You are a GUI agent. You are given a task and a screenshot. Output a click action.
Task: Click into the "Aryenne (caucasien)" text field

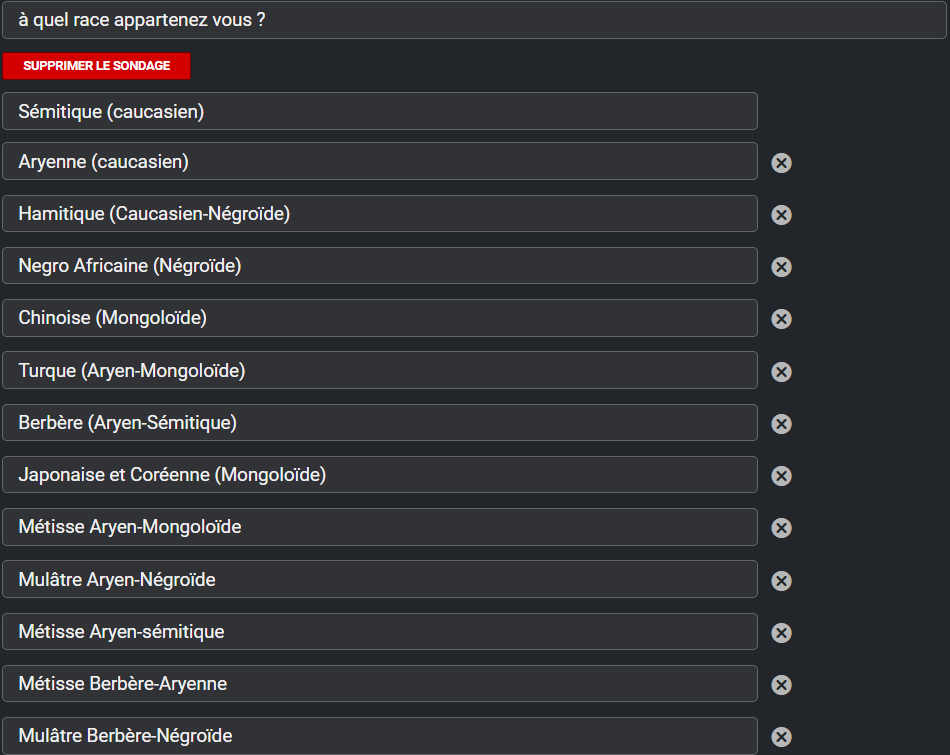point(380,161)
